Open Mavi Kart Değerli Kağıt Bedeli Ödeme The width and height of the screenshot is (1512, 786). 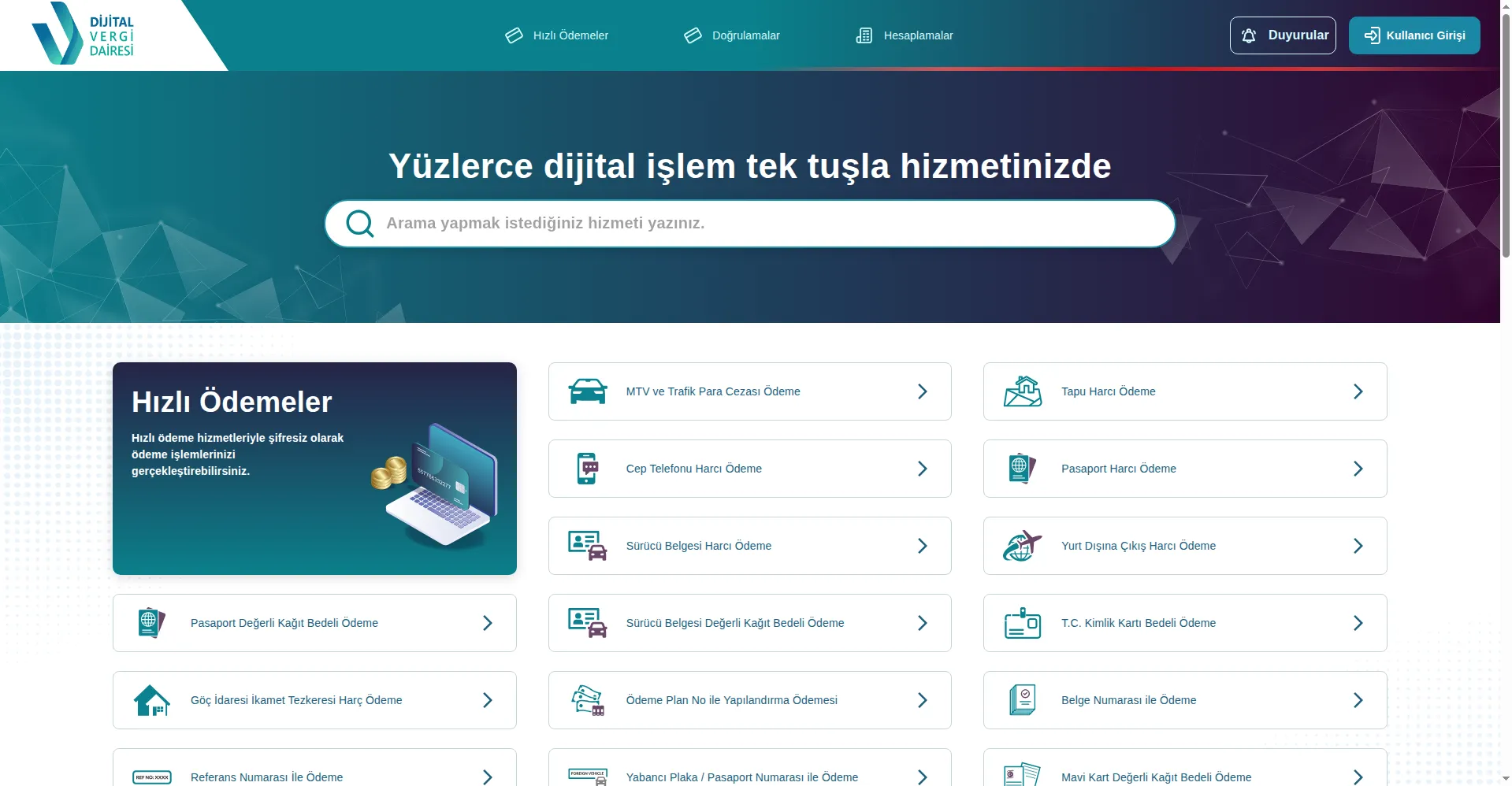tap(1185, 768)
